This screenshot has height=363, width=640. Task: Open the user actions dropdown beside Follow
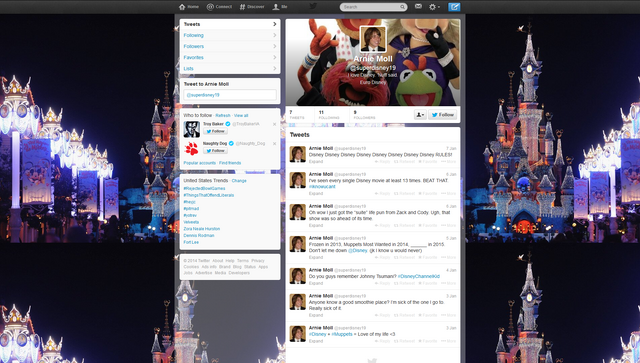click(420, 115)
